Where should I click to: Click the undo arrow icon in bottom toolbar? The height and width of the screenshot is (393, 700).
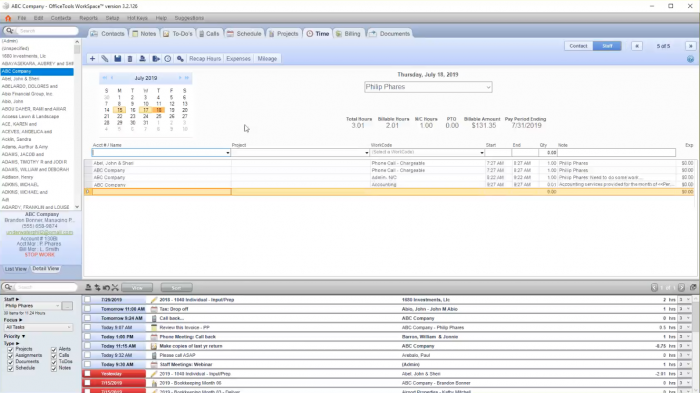(106, 288)
